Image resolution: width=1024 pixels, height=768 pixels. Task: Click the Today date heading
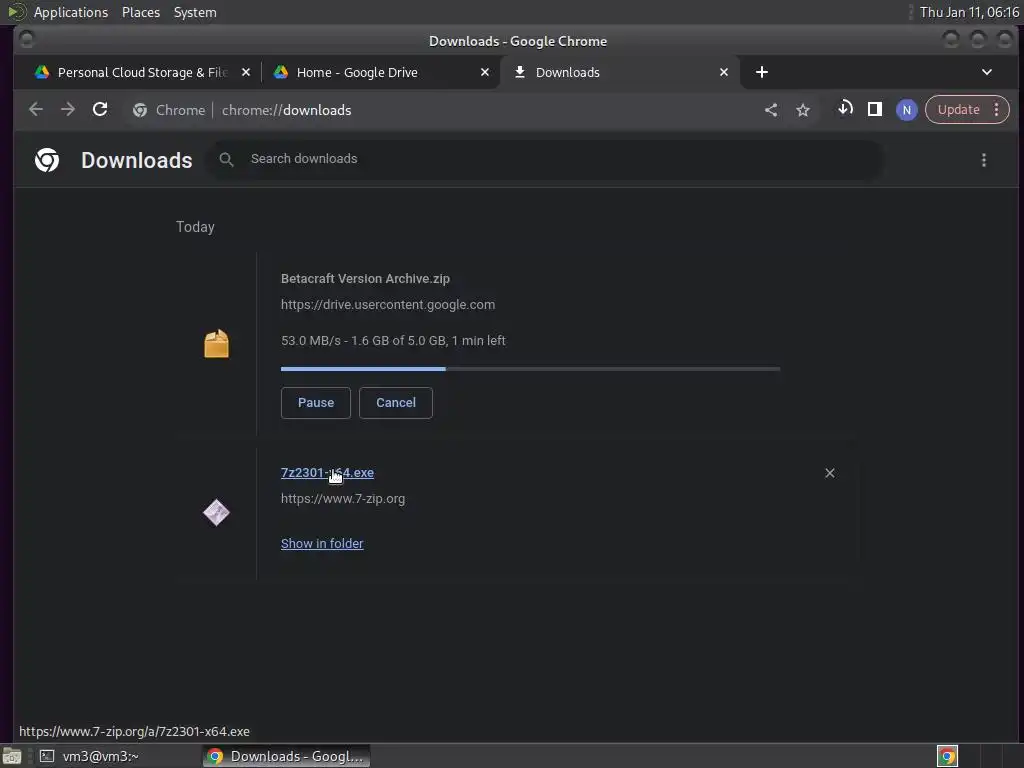(x=195, y=227)
